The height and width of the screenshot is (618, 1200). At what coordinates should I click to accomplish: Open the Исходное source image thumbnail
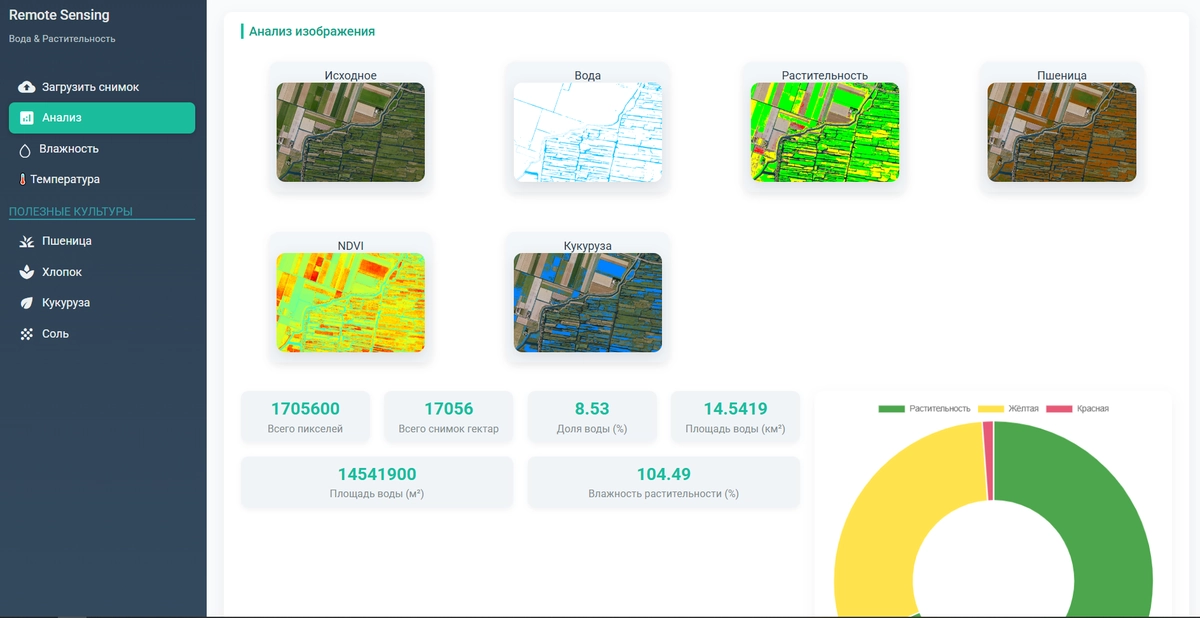pos(350,132)
